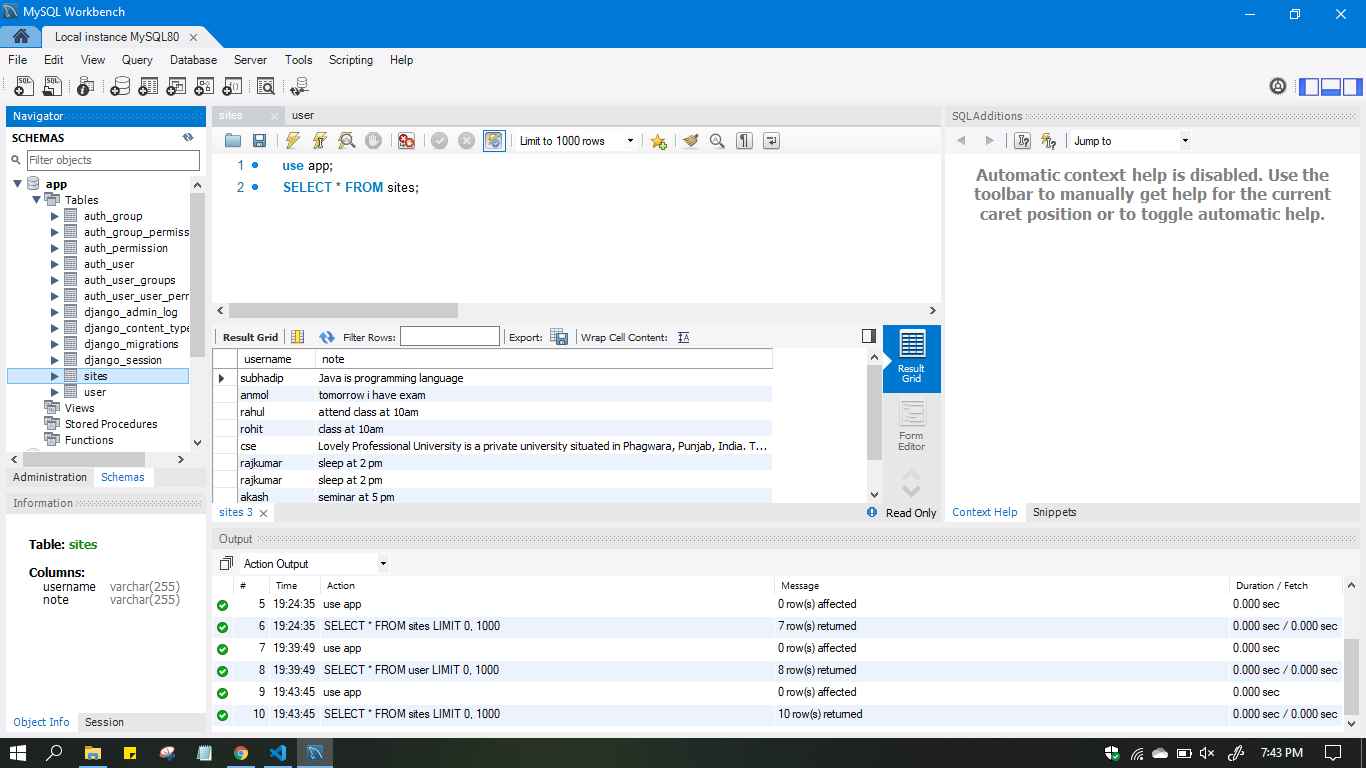Open find panel magnifier icon in editor toolbar

(717, 141)
